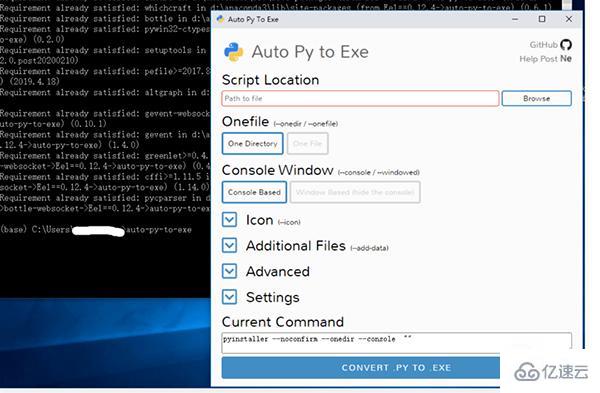Click the Current Command text box
Screen dimensions: 600x393
(396, 342)
